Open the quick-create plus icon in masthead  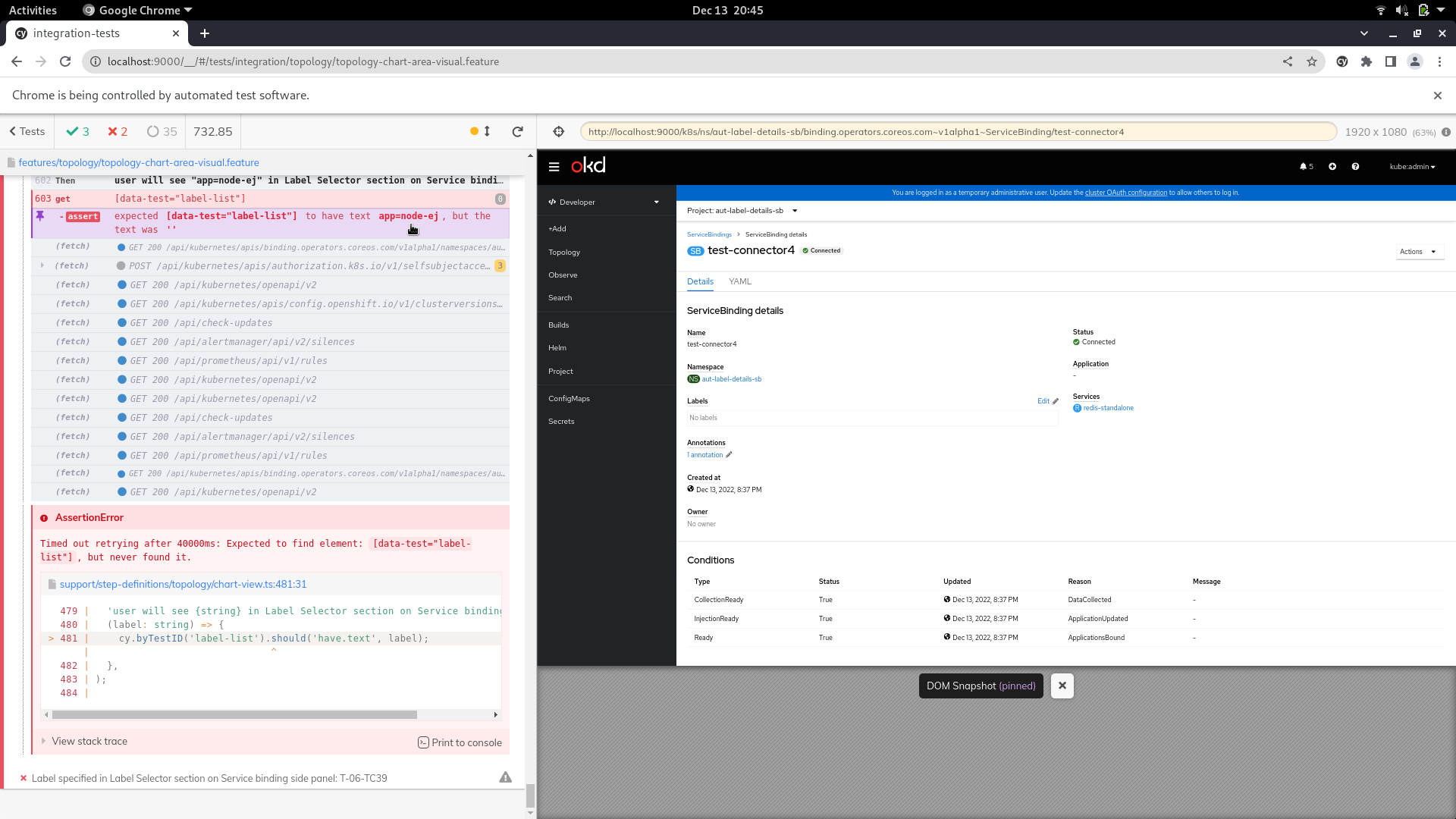(1332, 167)
